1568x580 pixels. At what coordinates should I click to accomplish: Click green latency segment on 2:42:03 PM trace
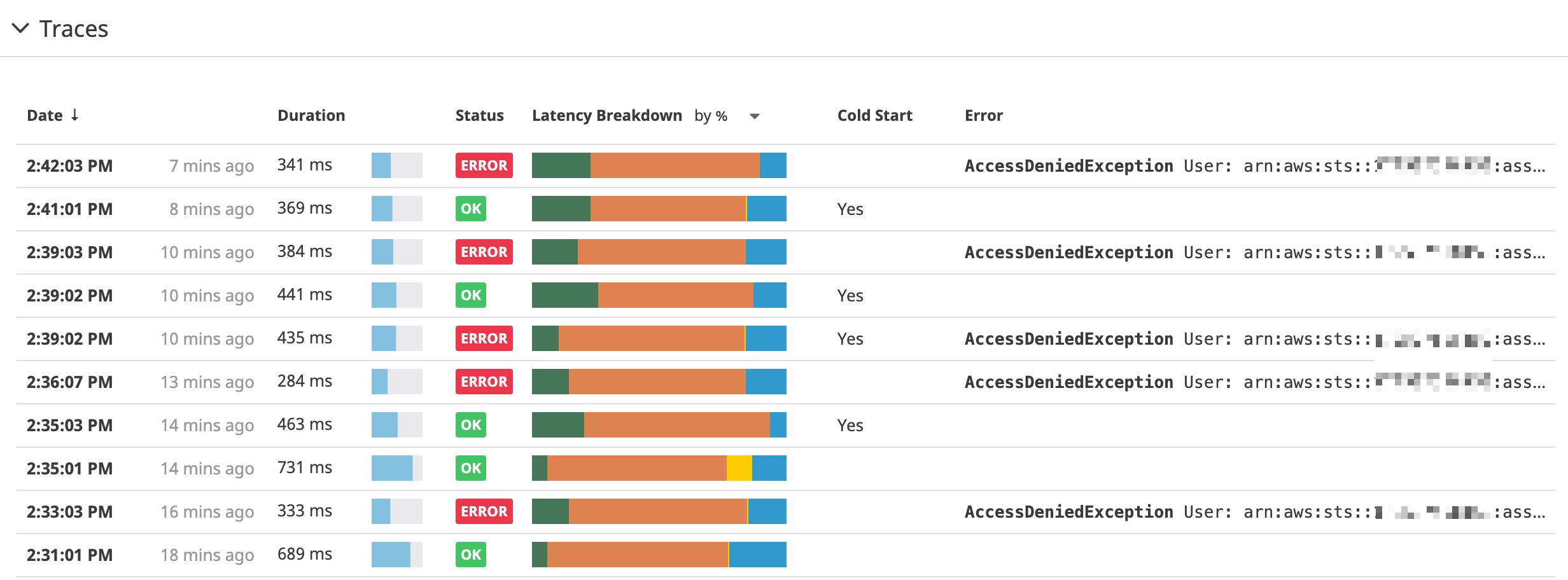pyautogui.click(x=561, y=165)
